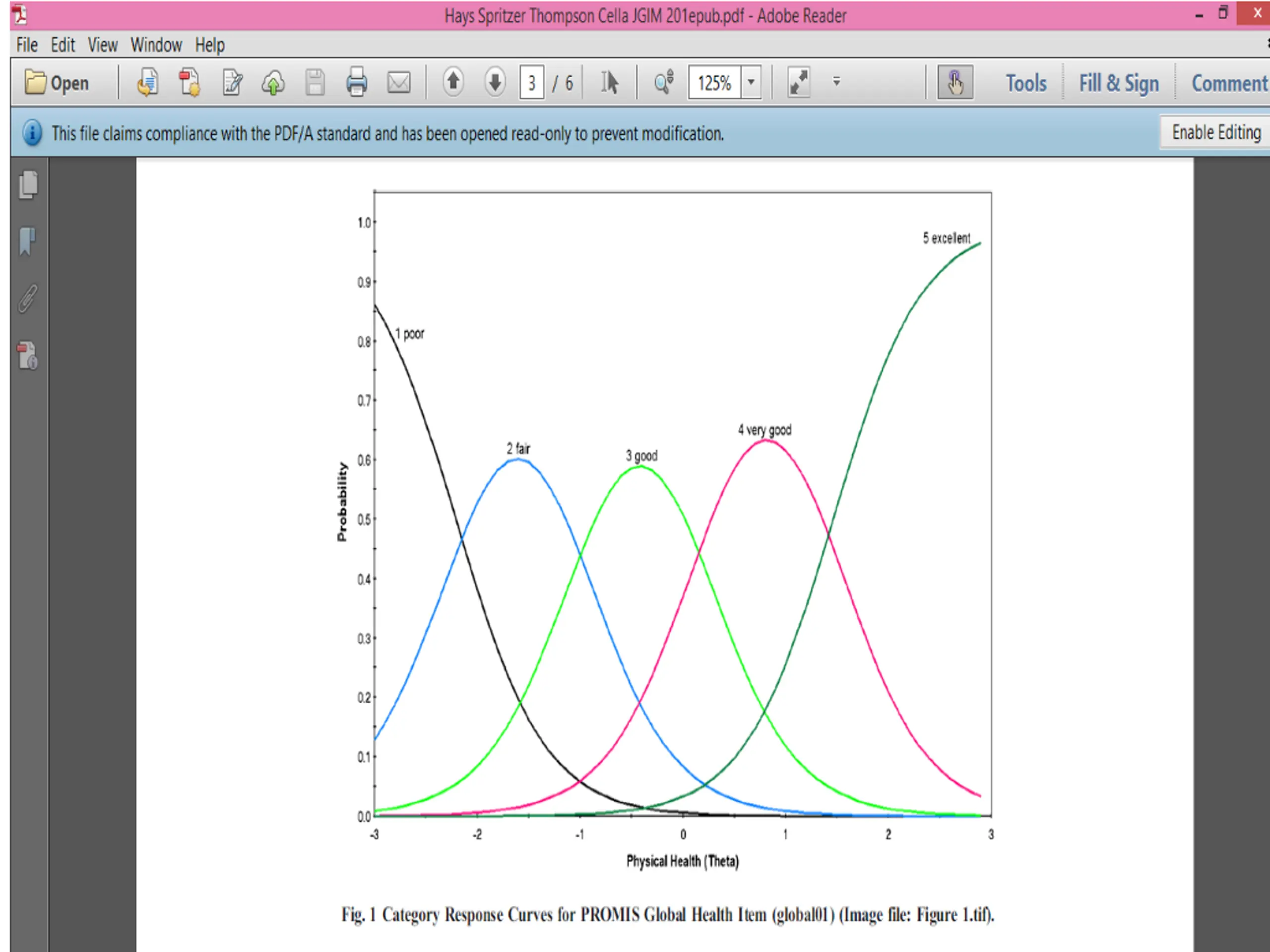Click the Create PDF online icon
The height and width of the screenshot is (952, 1270).
148,83
